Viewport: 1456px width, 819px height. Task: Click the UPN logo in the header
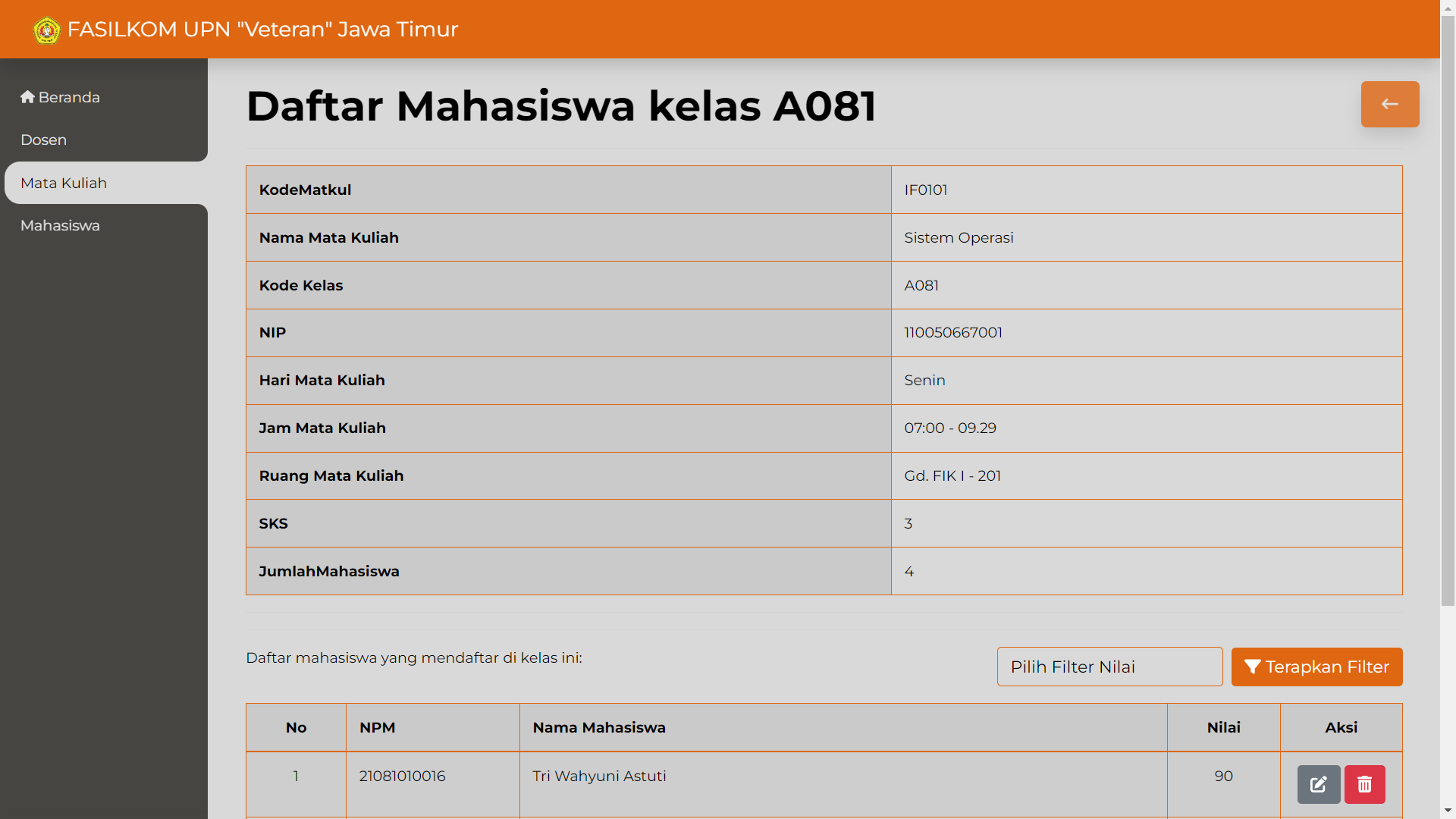click(x=47, y=30)
